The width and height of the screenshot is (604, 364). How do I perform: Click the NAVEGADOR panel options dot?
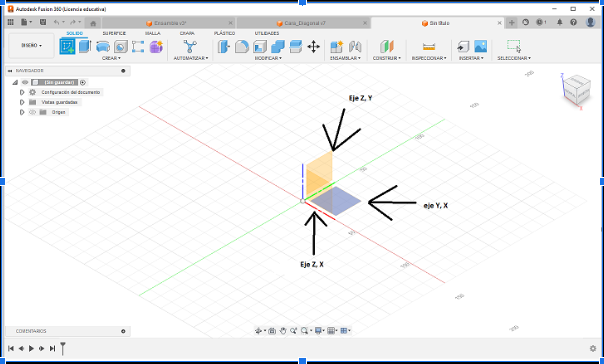tap(123, 71)
